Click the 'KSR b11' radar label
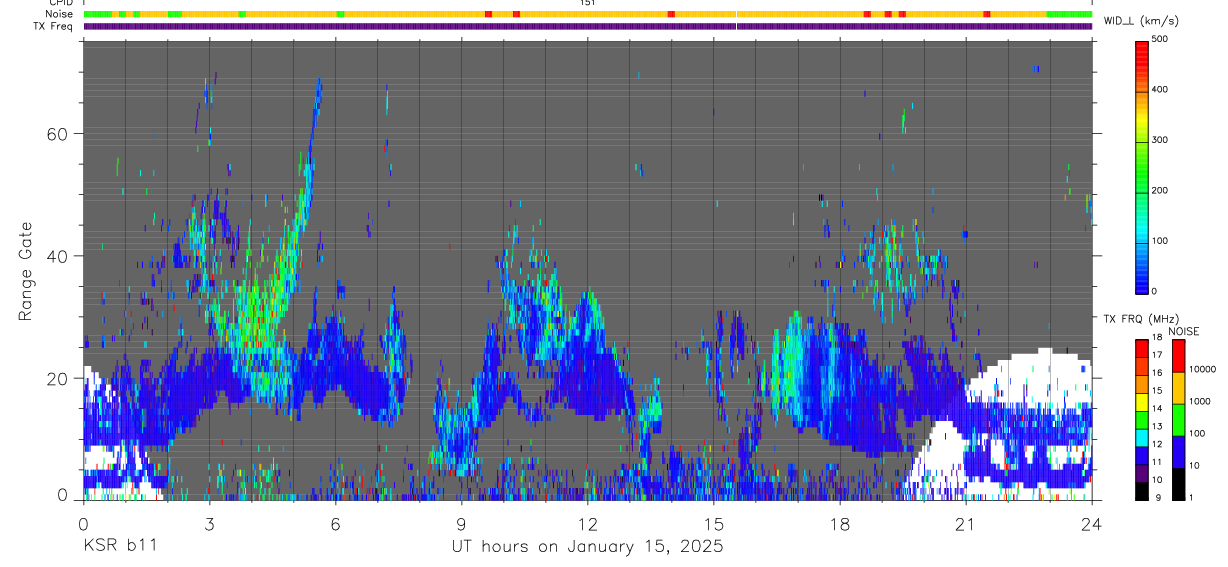Viewport: 1228px width, 567px height. 119,546
